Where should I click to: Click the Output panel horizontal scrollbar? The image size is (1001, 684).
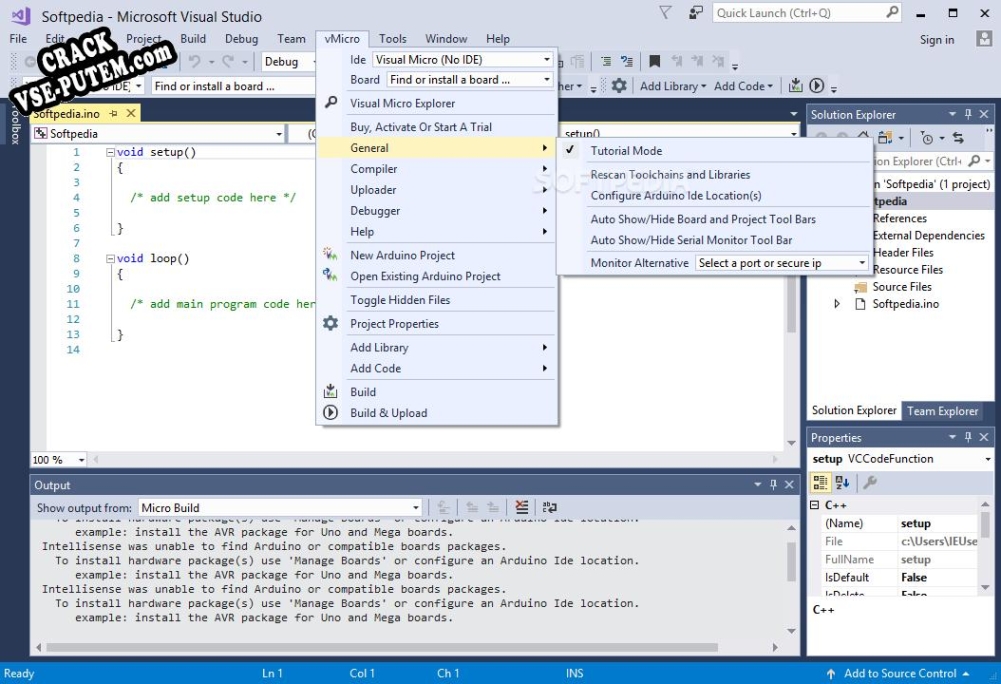point(382,647)
